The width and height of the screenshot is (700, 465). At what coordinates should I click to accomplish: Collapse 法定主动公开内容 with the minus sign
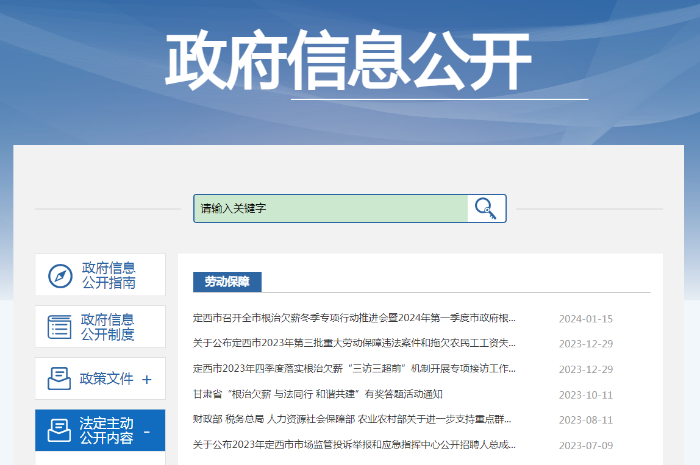(147, 431)
